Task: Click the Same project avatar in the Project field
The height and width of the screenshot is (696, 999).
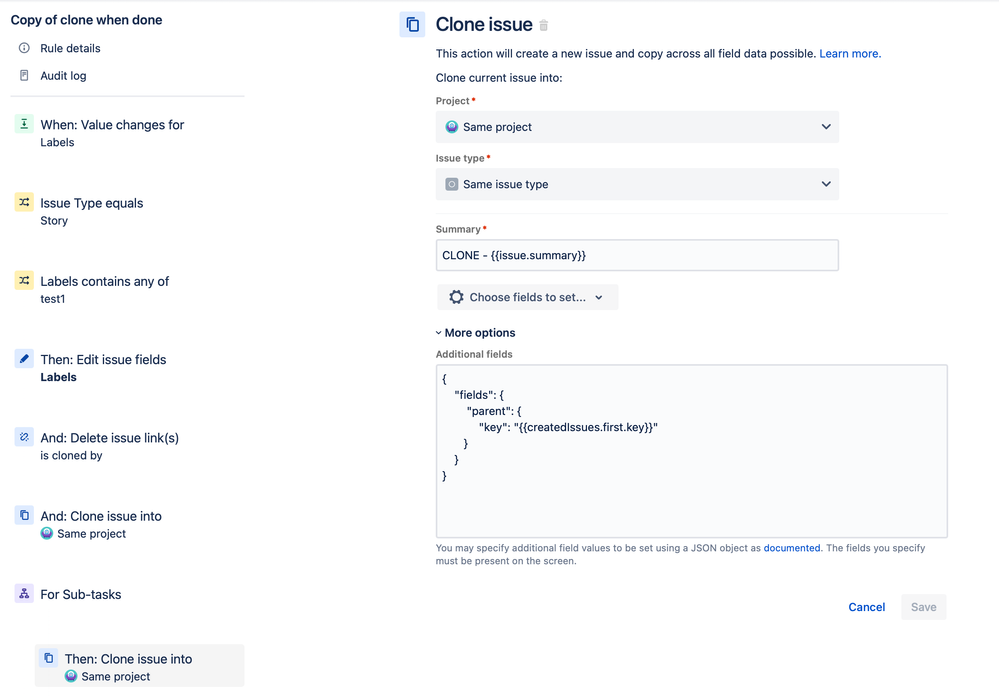Action: click(452, 127)
